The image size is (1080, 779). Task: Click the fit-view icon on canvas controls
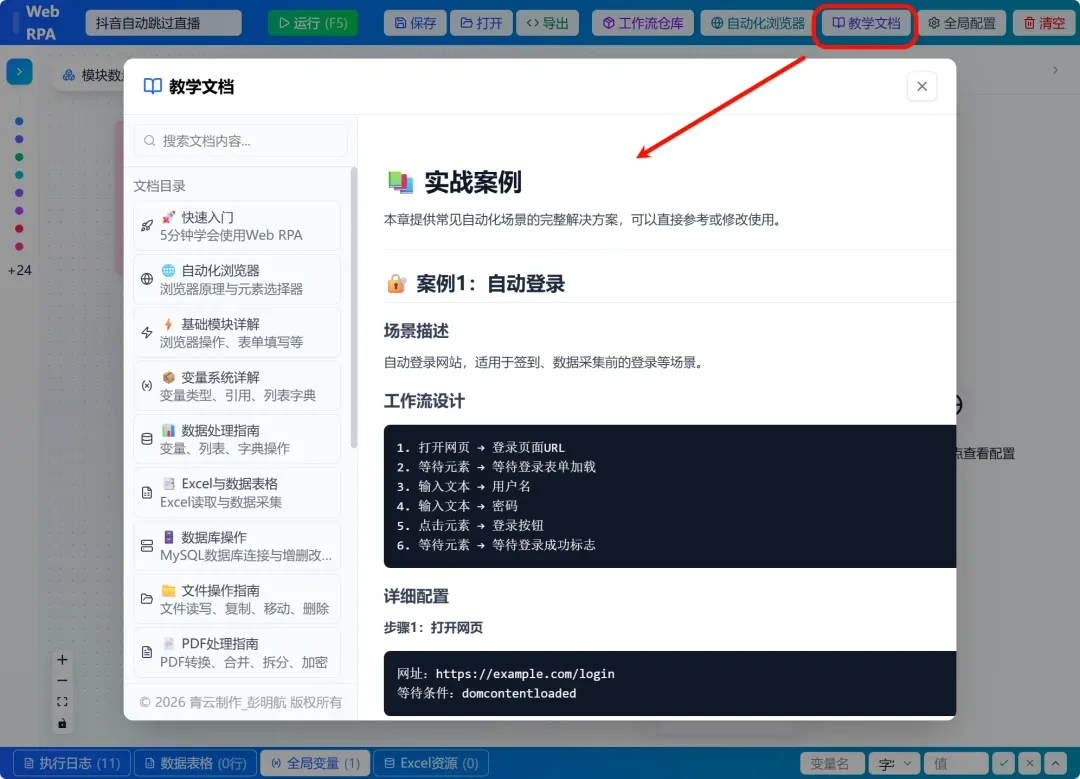coord(62,702)
